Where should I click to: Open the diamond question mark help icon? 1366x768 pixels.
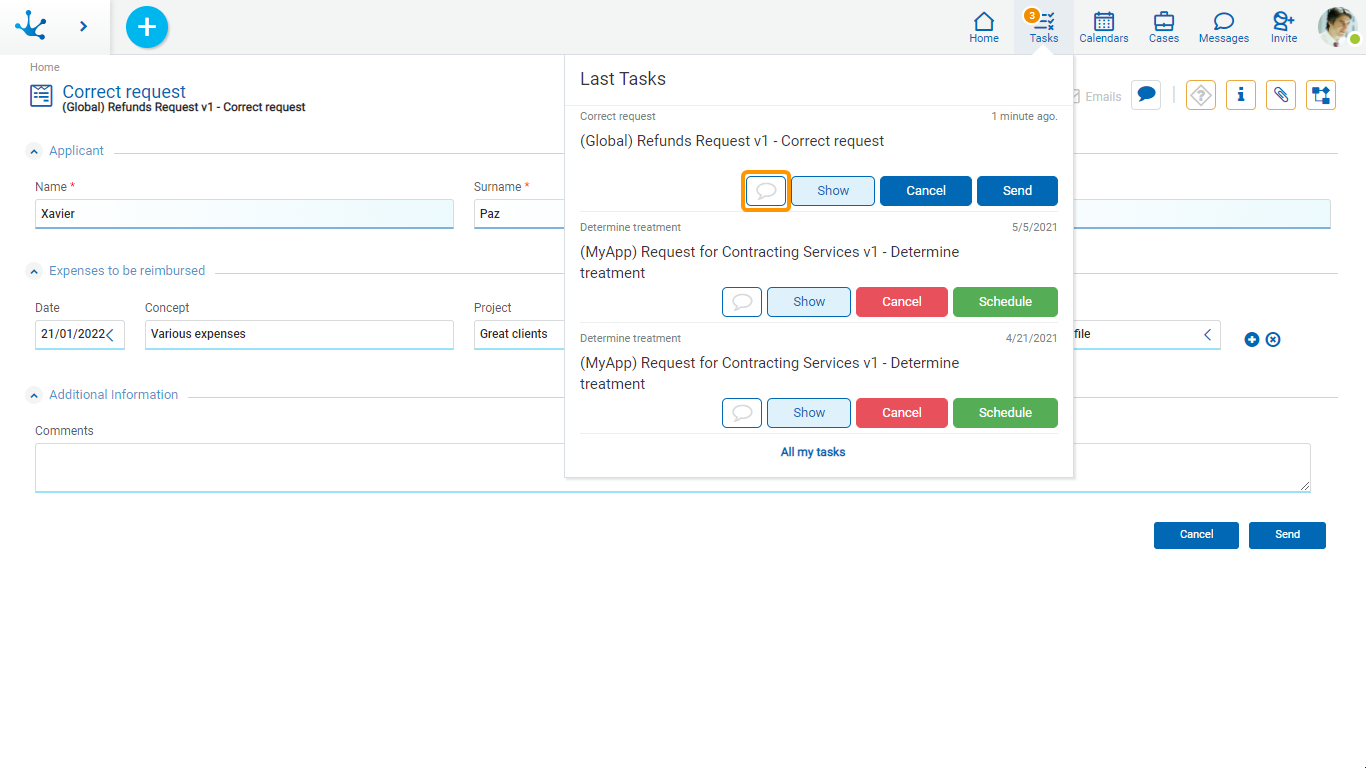click(1200, 95)
